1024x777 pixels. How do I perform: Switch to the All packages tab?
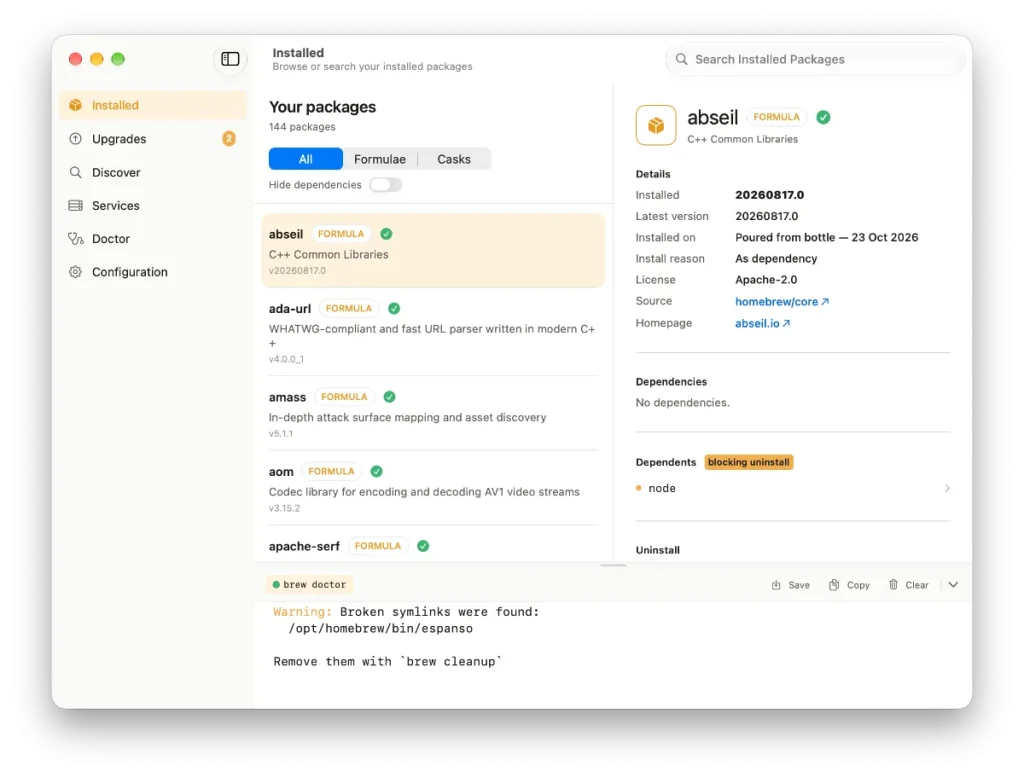(x=306, y=159)
